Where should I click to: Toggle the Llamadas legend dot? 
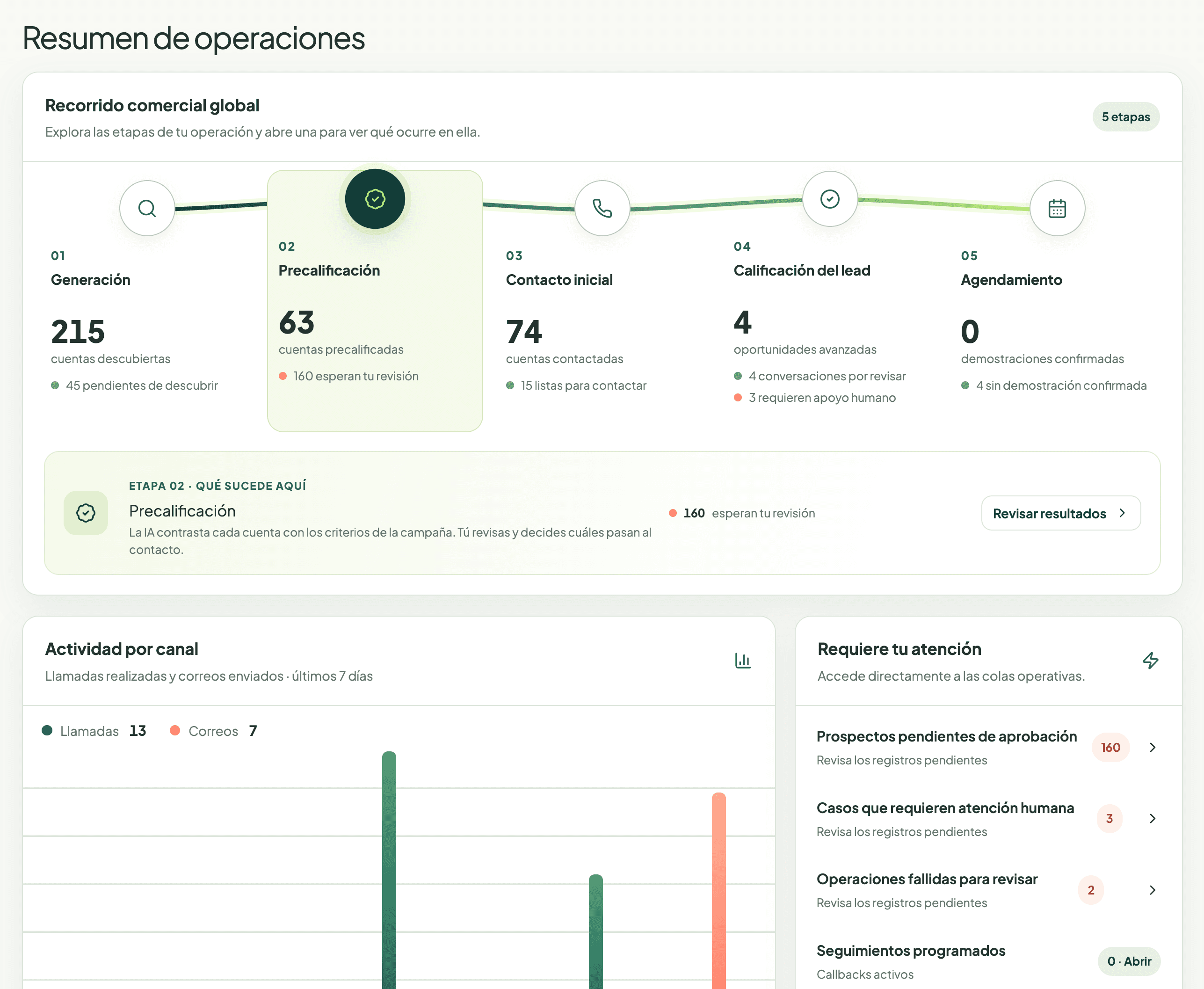tap(47, 730)
